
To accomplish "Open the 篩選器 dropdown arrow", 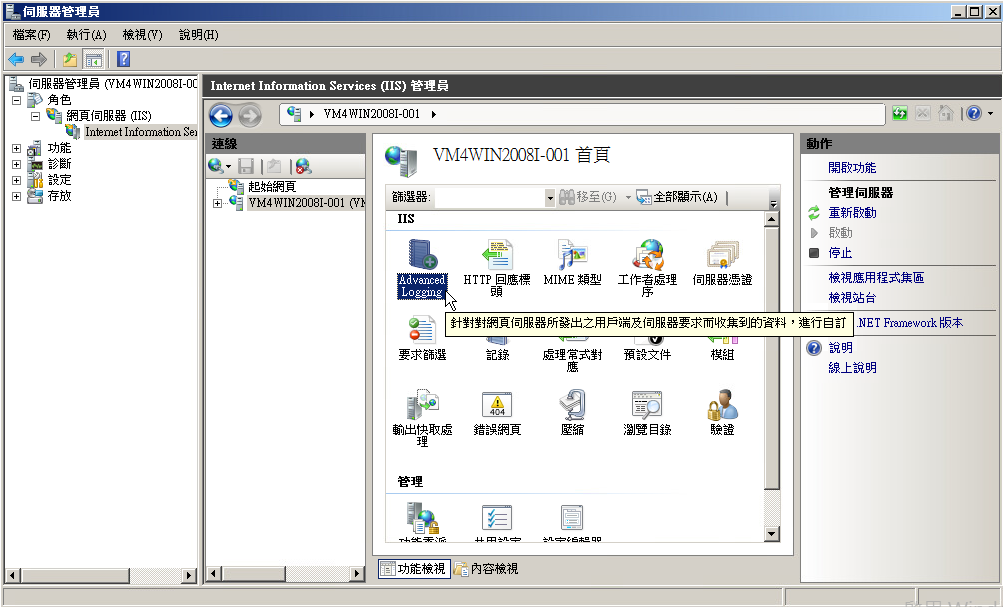I will coord(549,198).
